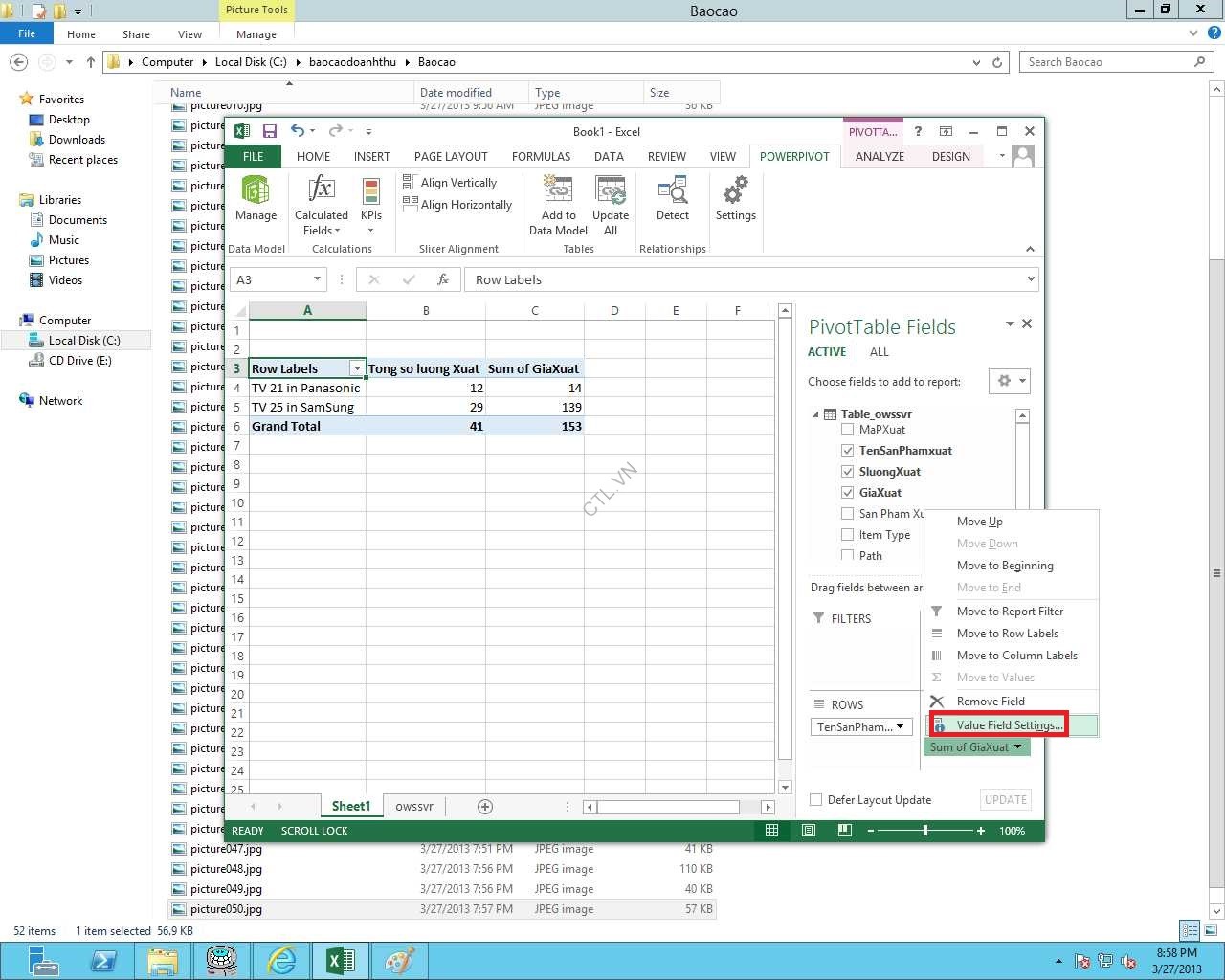Check the MaPXuat field checkbox
Viewport: 1225px width, 980px height.
point(847,430)
